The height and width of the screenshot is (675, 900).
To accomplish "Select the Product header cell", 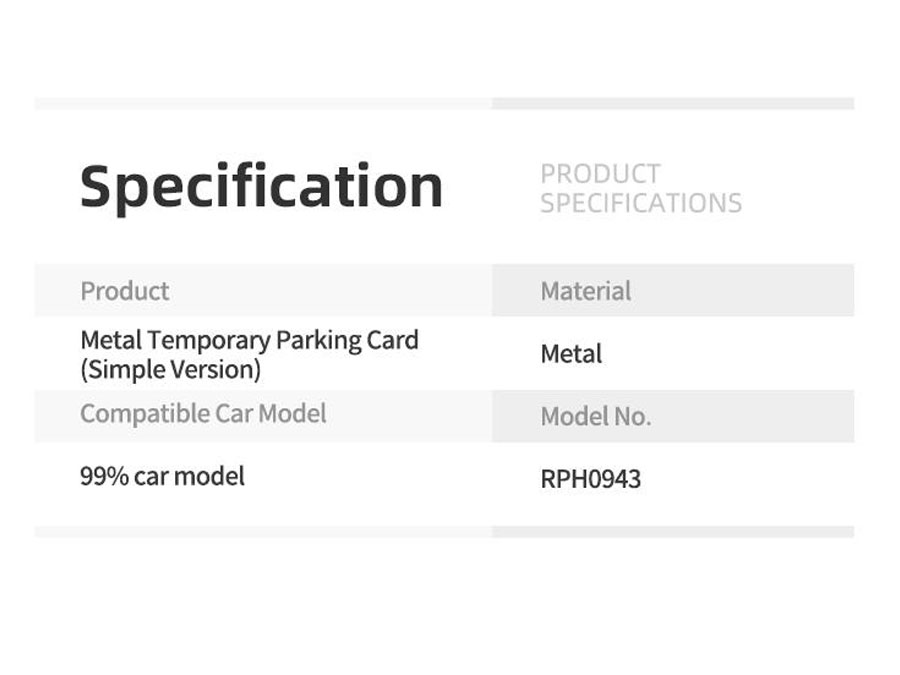I will 263,290.
